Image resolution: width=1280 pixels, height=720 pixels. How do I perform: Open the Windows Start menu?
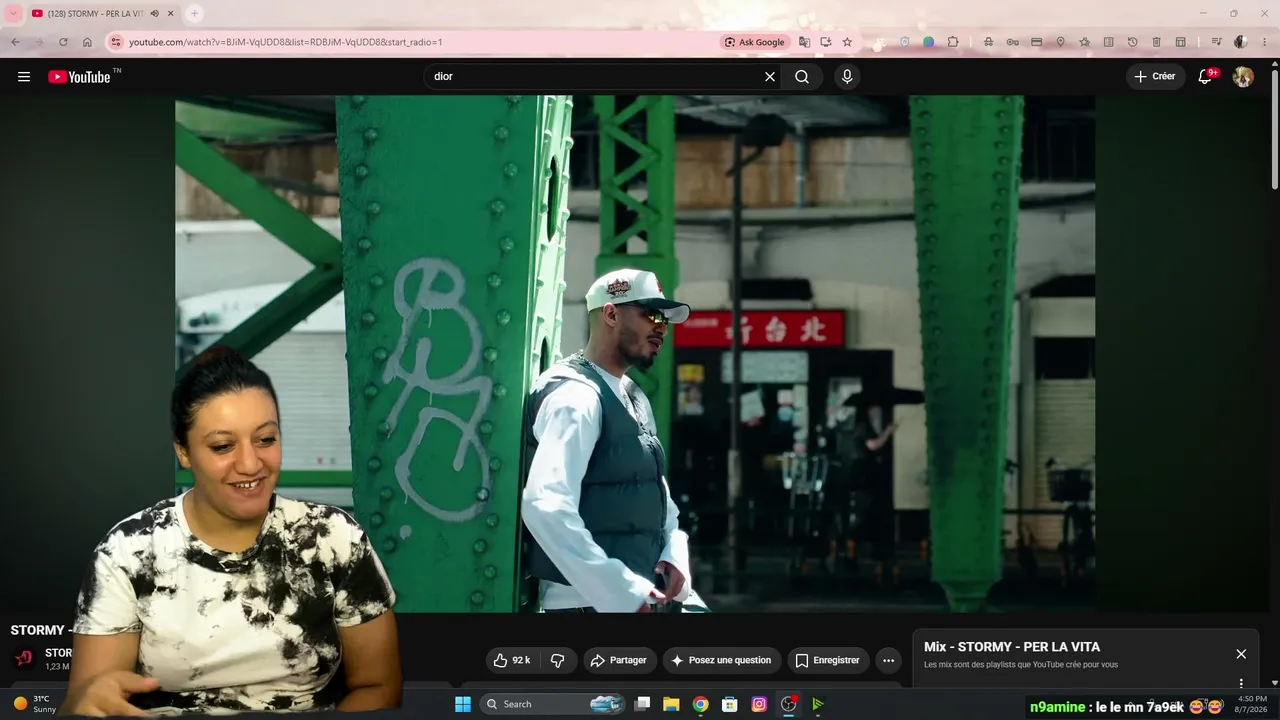point(463,704)
